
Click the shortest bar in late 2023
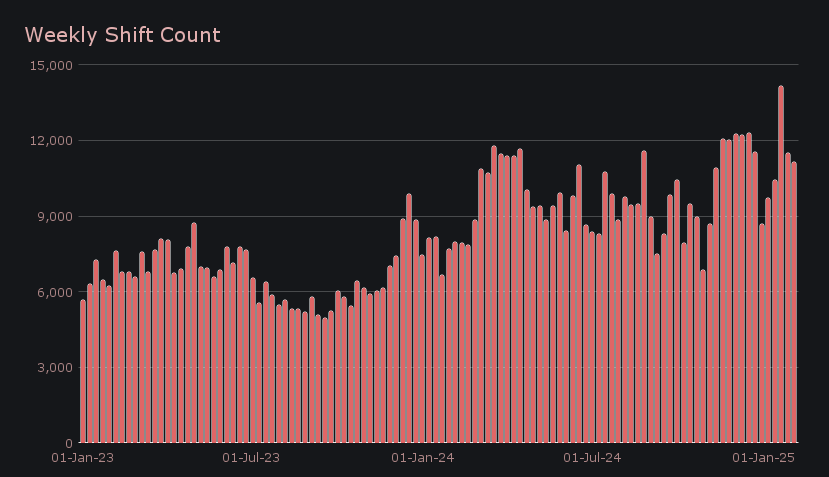click(x=325, y=381)
